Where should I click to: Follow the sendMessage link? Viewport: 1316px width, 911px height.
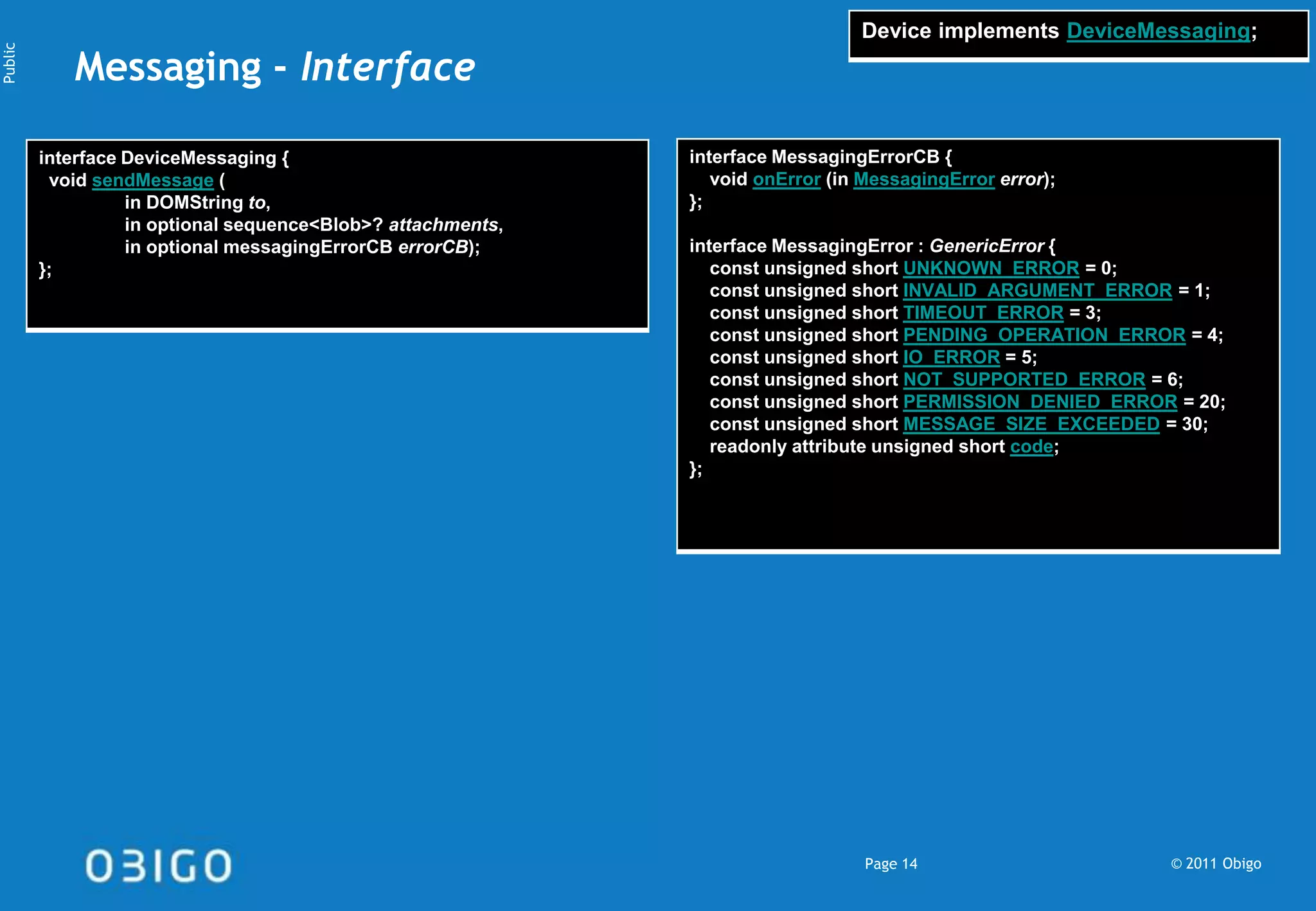(152, 181)
